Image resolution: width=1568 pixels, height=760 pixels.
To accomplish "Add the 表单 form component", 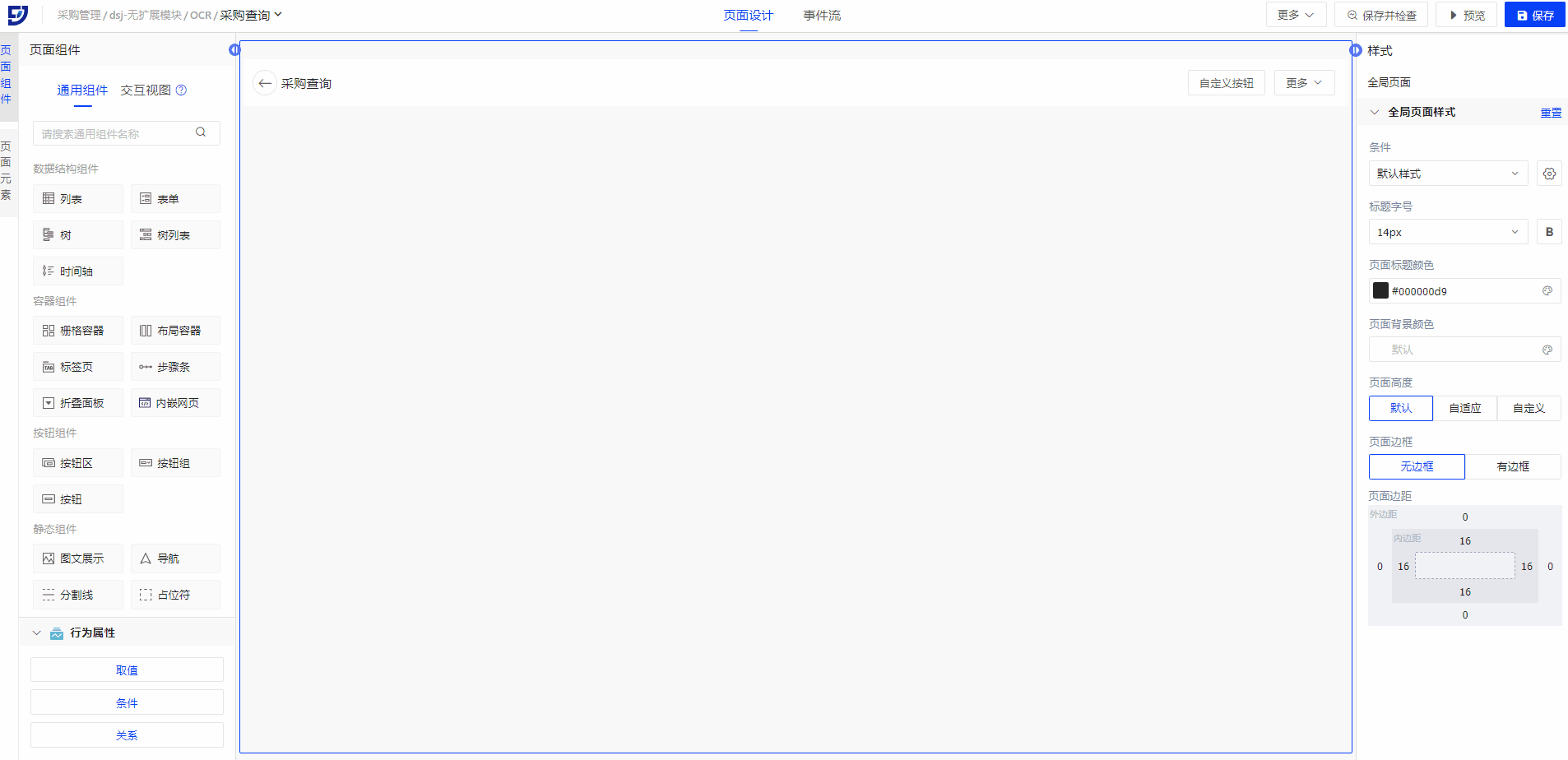I will click(x=175, y=199).
